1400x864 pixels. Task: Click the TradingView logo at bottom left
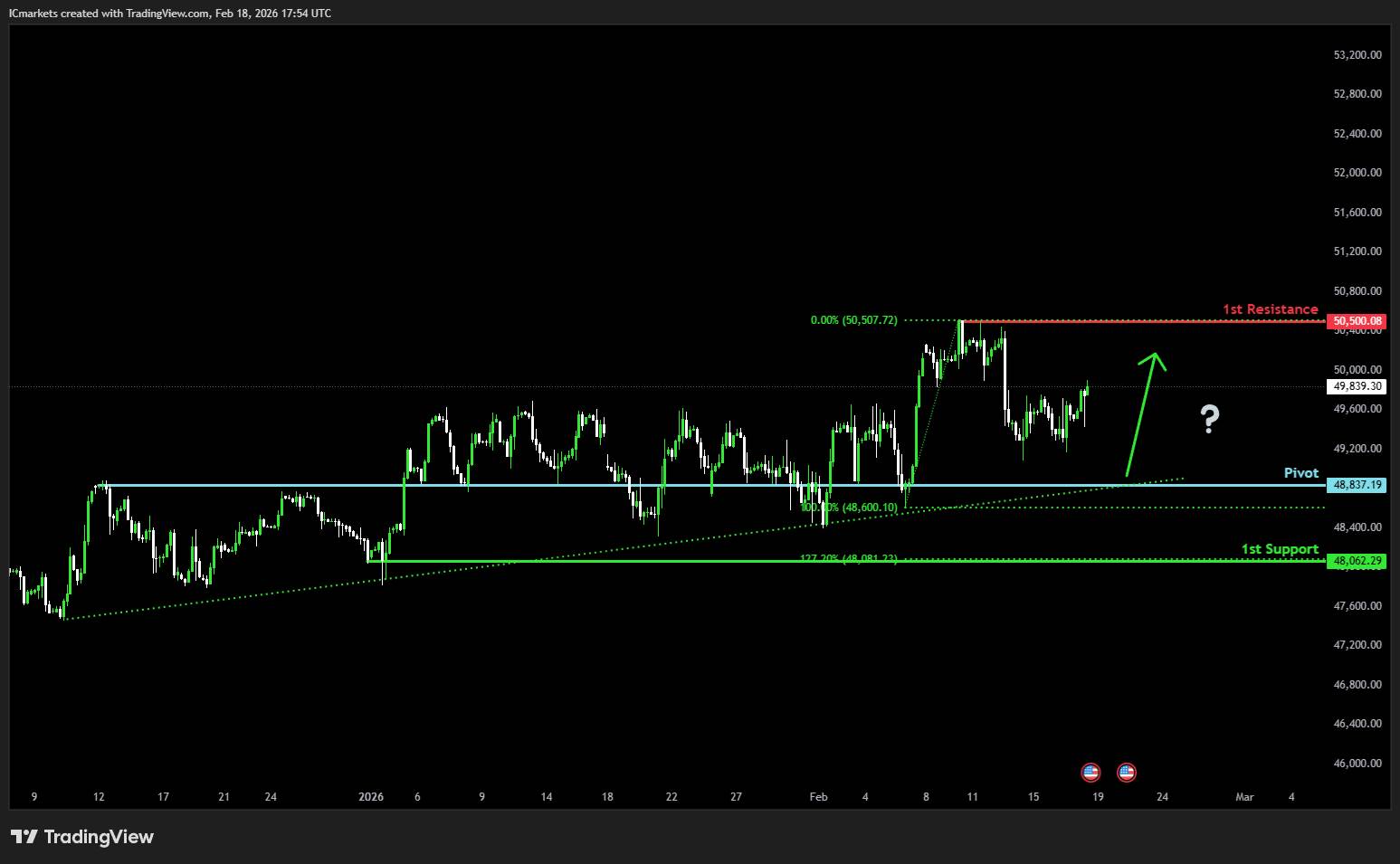(x=82, y=837)
